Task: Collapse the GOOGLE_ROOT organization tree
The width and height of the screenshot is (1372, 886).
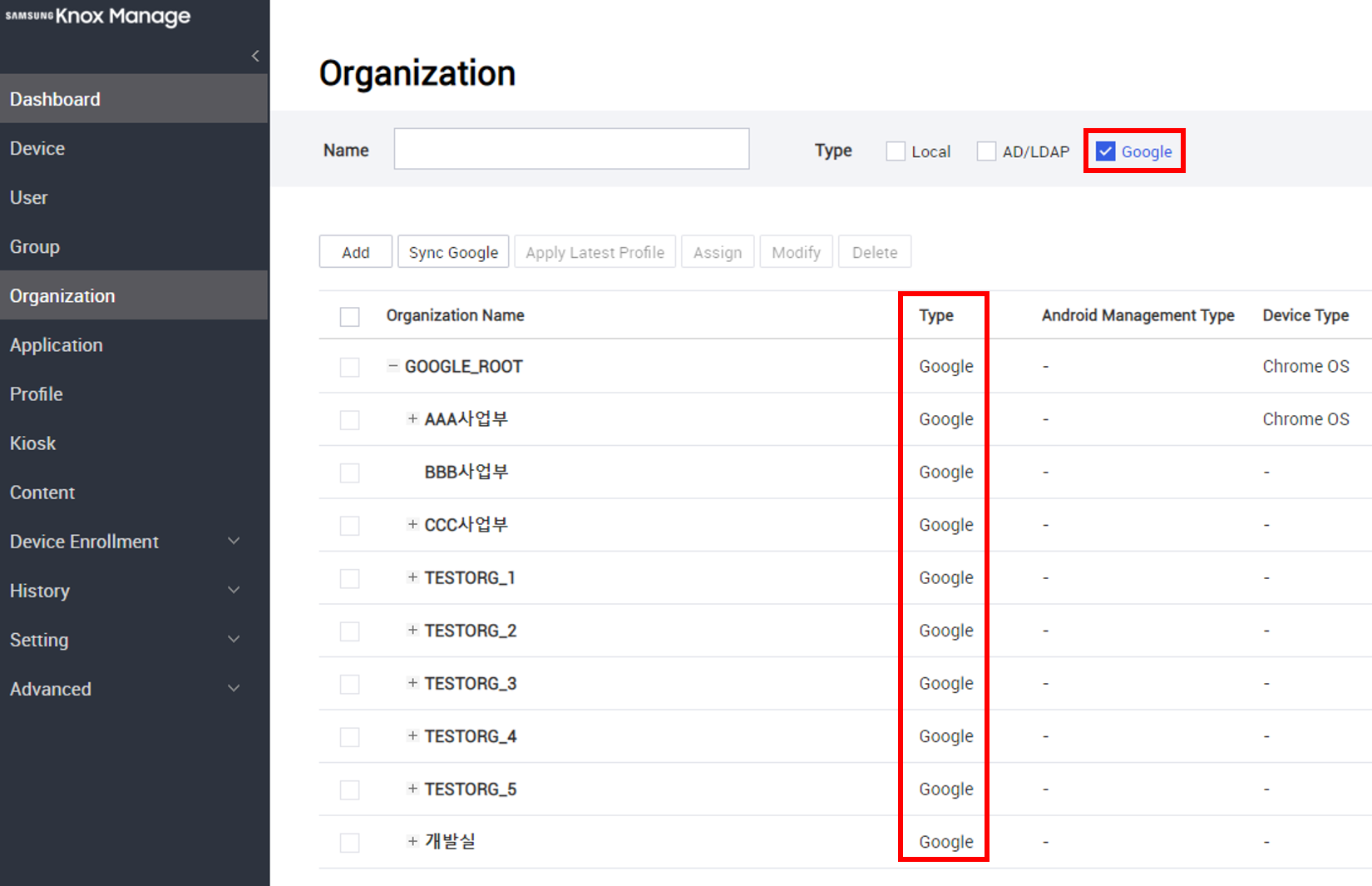Action: click(392, 365)
